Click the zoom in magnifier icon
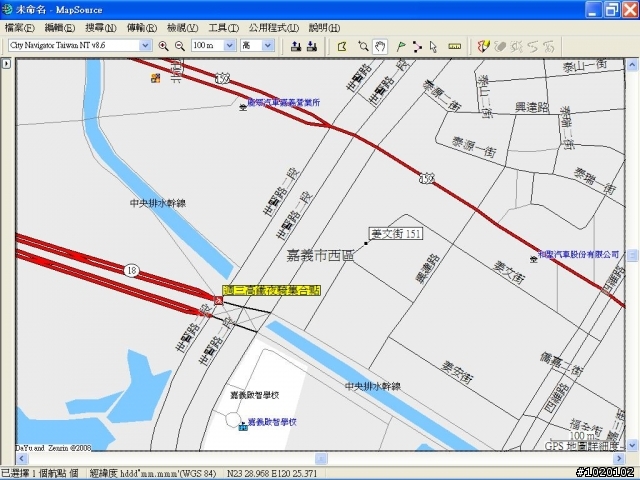Viewport: 640px width, 480px height. (163, 46)
